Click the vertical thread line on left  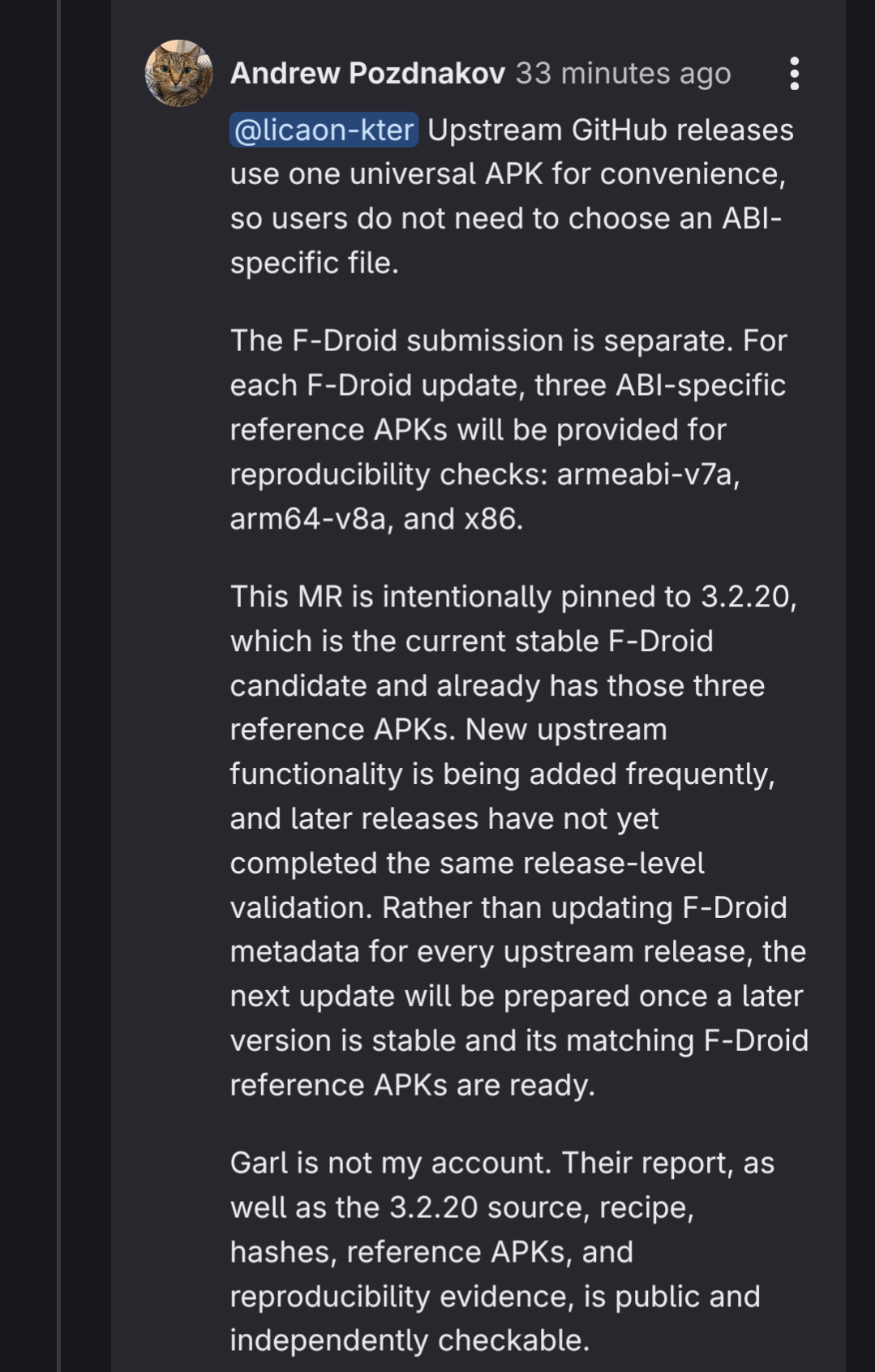coord(58,686)
